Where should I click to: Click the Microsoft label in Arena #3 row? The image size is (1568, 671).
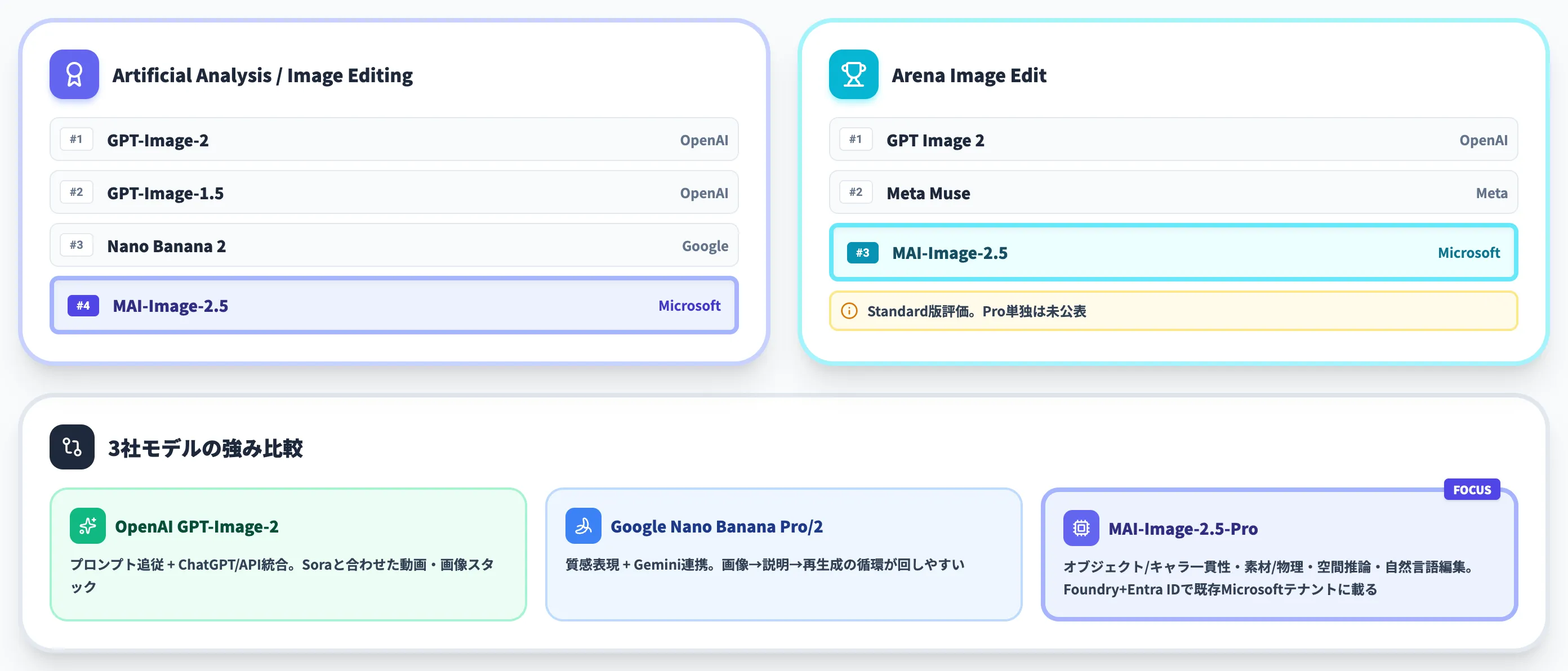(1469, 252)
